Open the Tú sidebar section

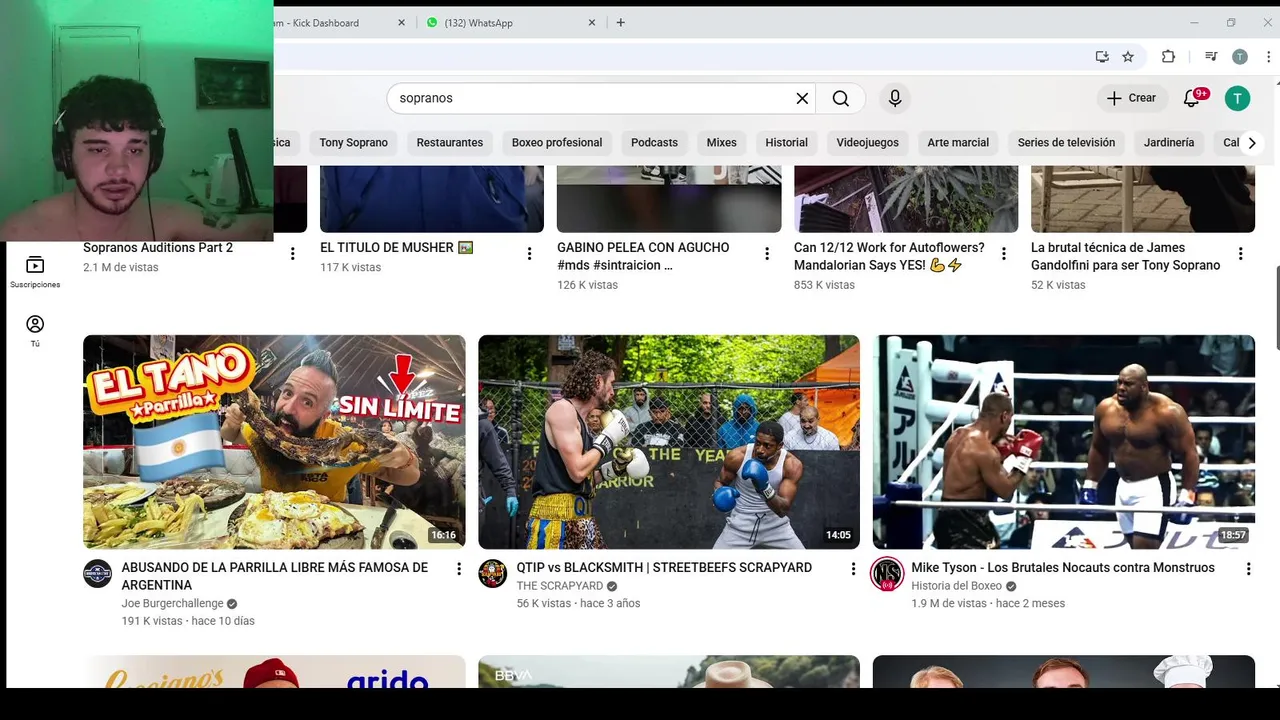coord(35,331)
